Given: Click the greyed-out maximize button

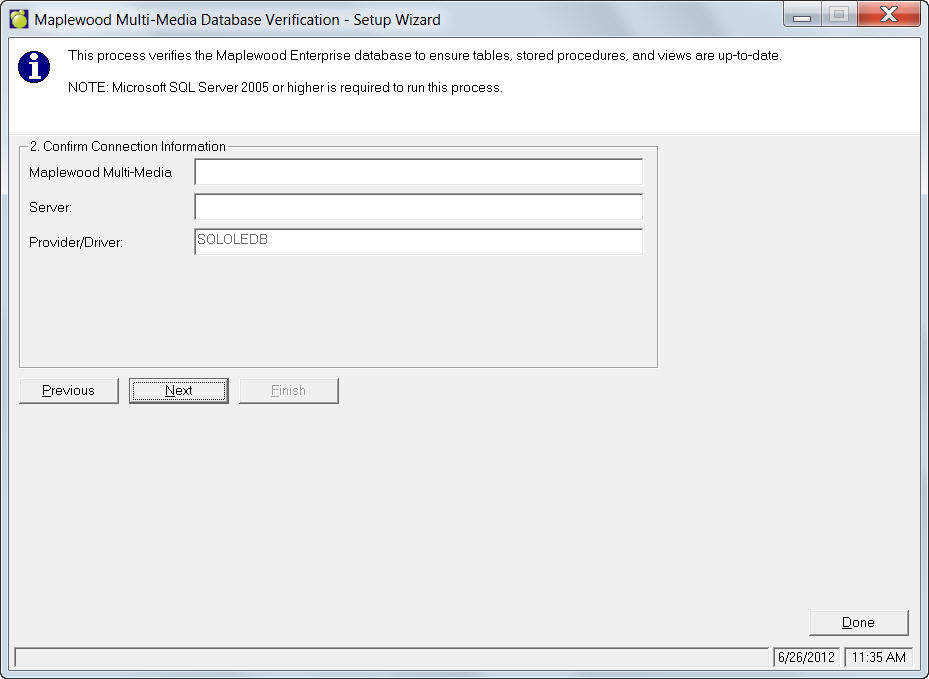Looking at the screenshot, I should (838, 15).
